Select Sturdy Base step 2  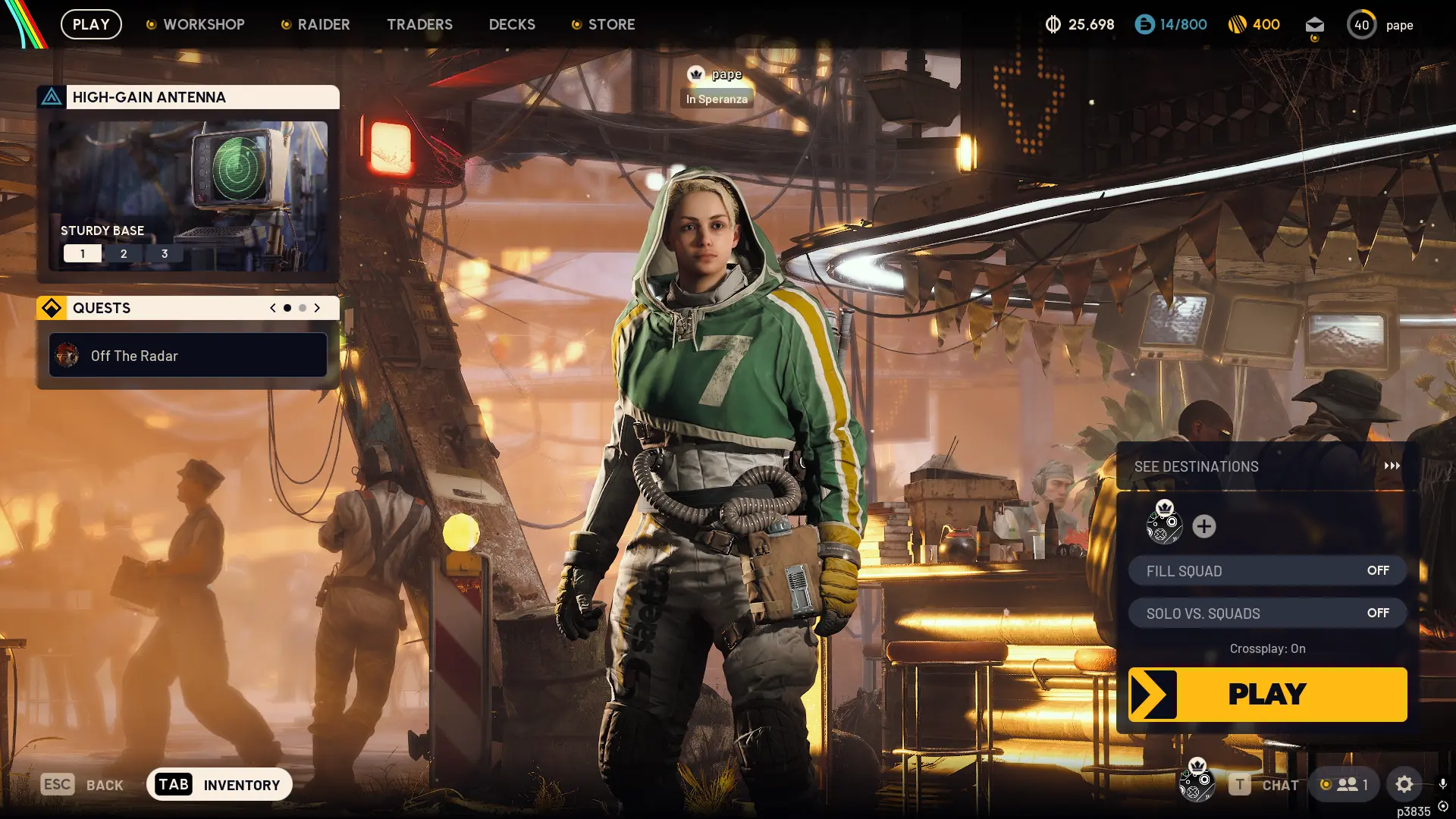tap(124, 253)
